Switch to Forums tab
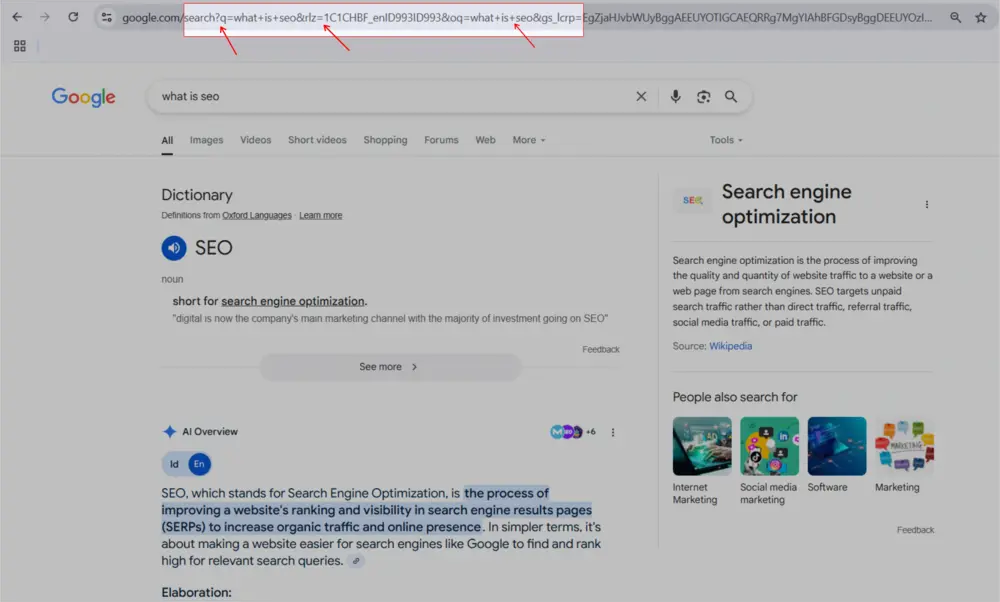 (441, 140)
